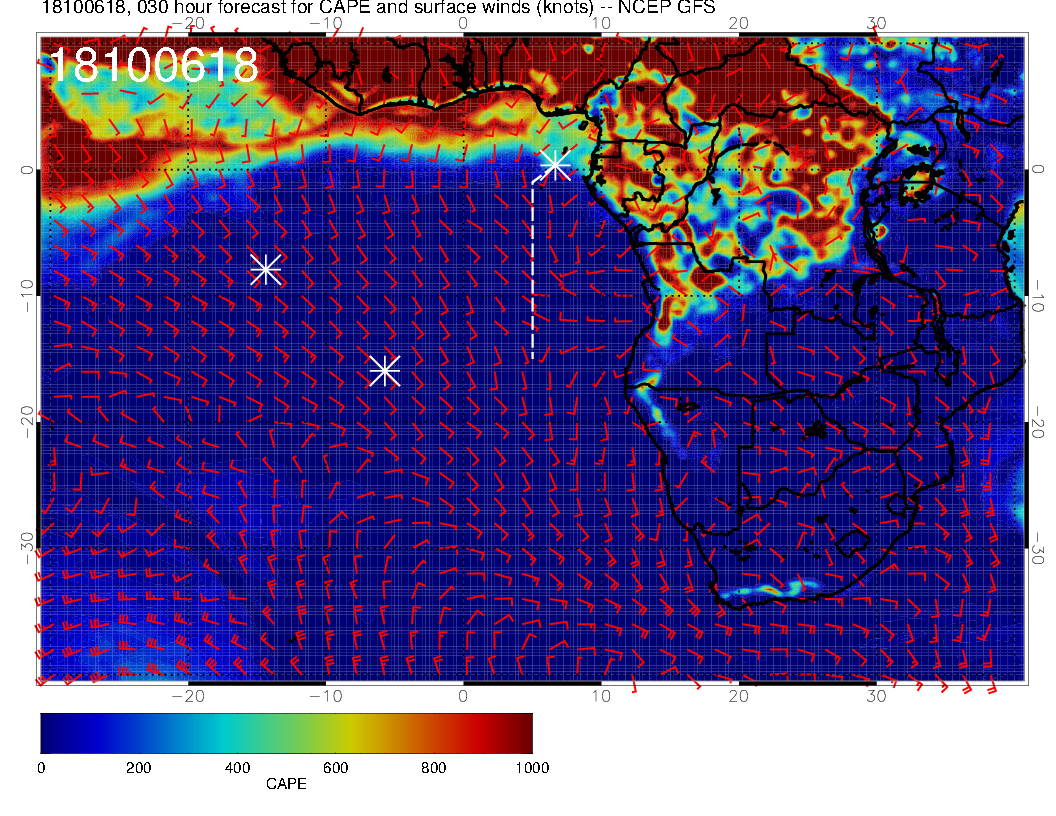
Task: Click the dark red end of the CAPE colorbar
Action: point(522,733)
